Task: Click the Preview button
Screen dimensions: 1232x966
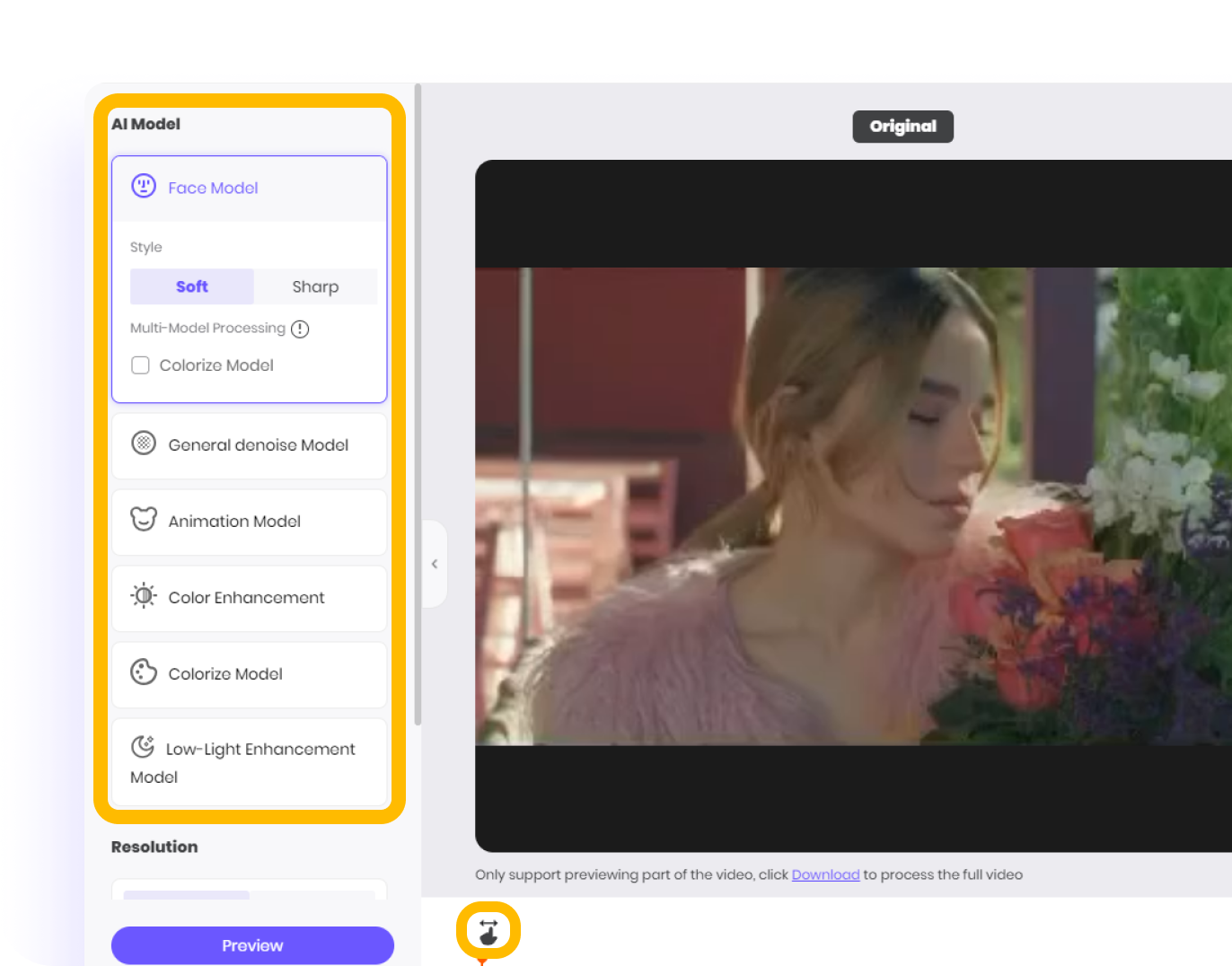Action: coord(251,945)
